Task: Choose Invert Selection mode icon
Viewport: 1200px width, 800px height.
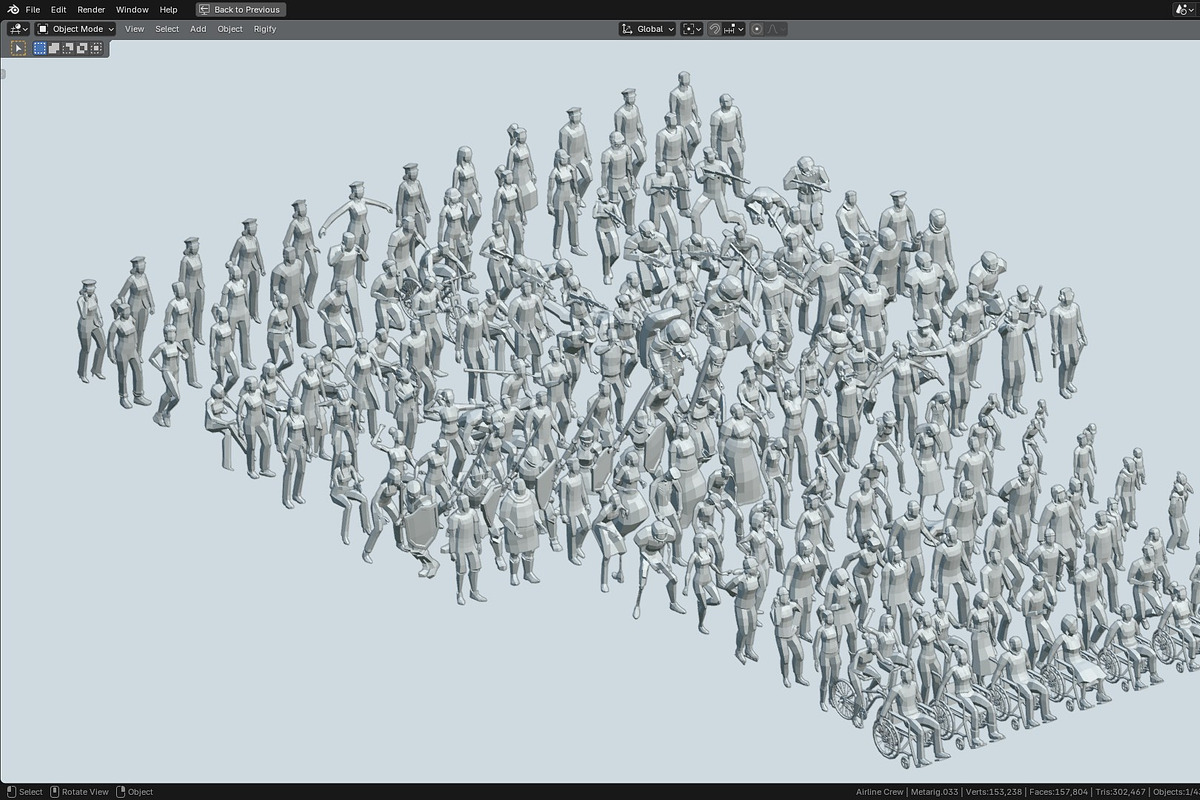Action: [x=82, y=48]
